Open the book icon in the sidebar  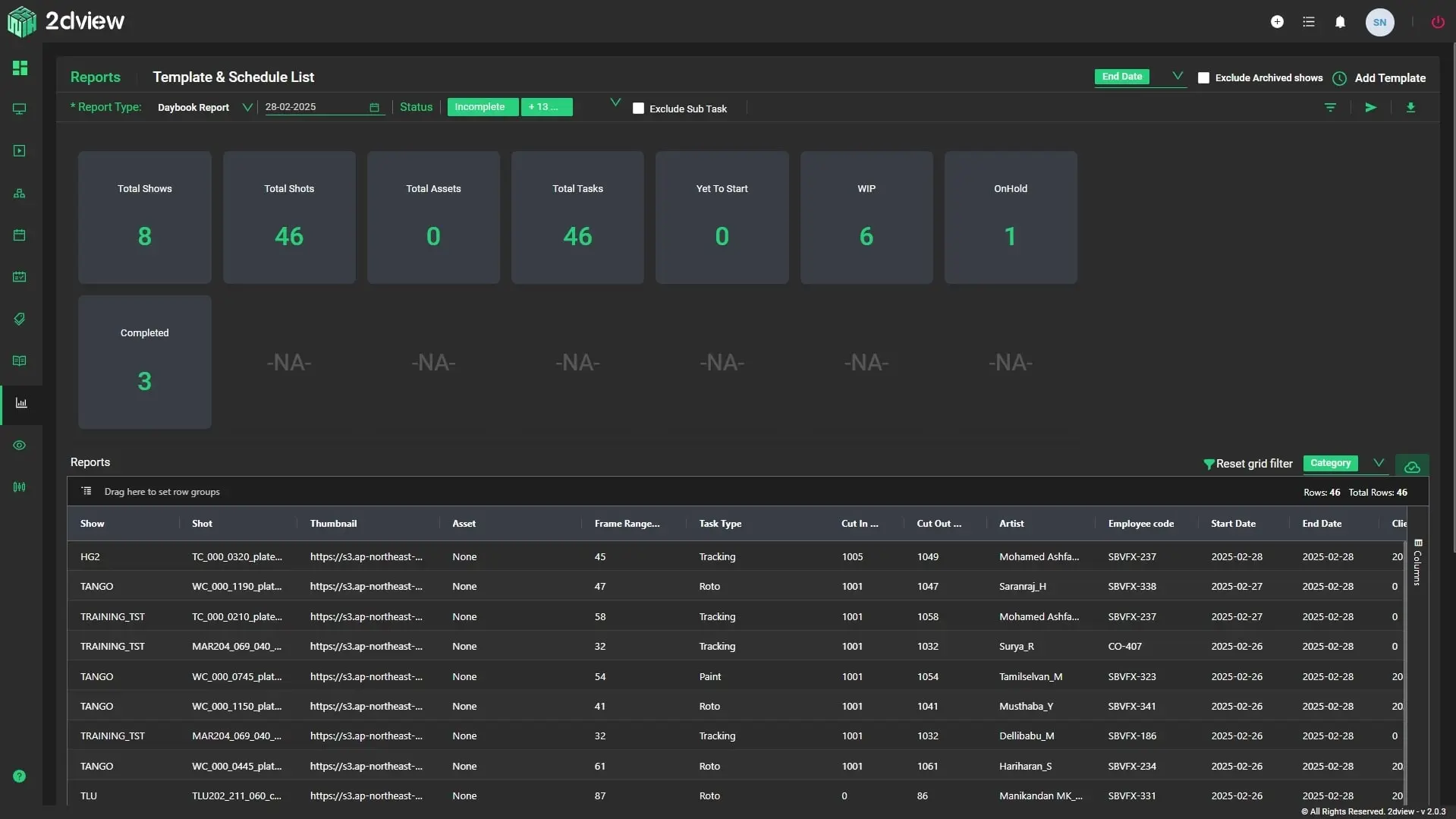pyautogui.click(x=20, y=361)
